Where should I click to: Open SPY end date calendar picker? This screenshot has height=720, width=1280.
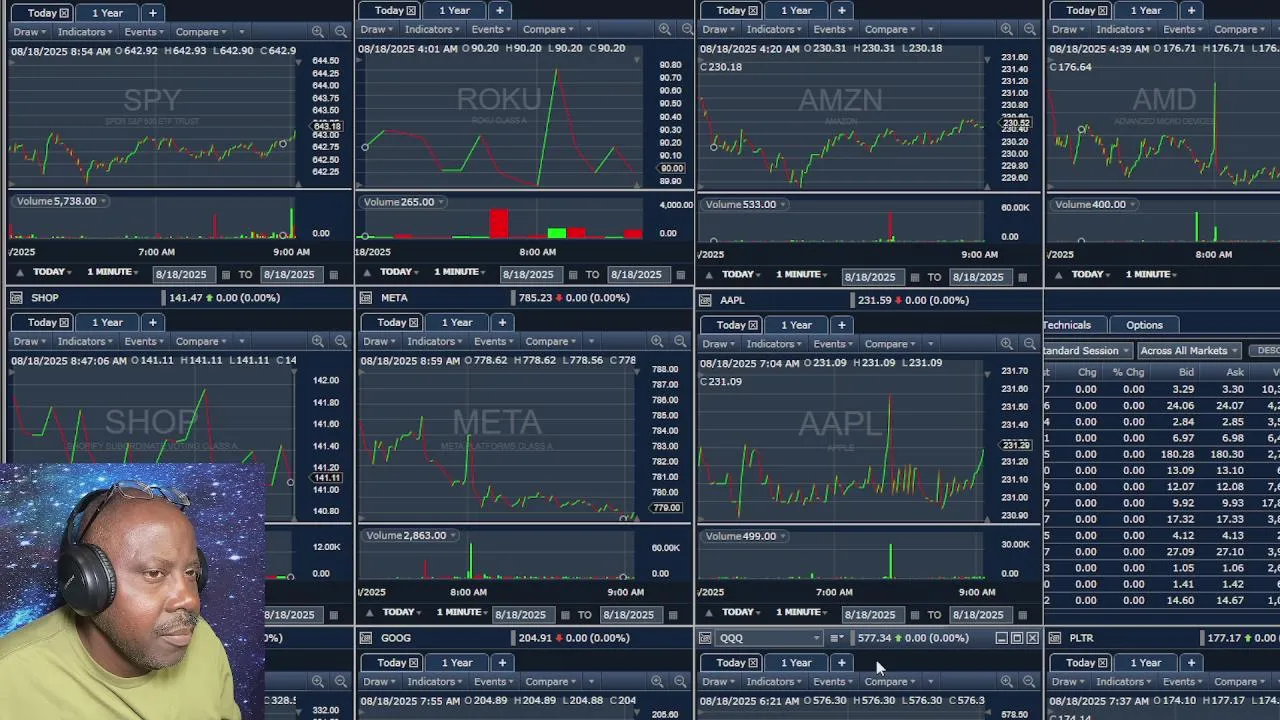click(x=333, y=274)
